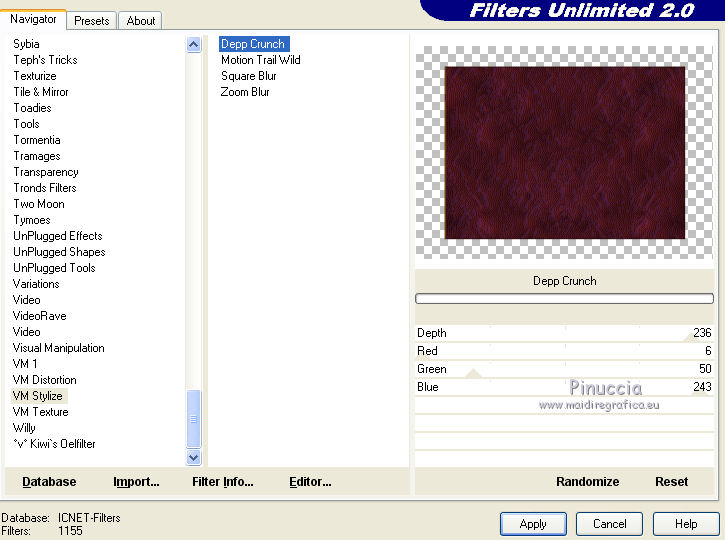Screen dimensions: 725x540
Task: Select Teph's Tricks category
Action: pos(45,60)
